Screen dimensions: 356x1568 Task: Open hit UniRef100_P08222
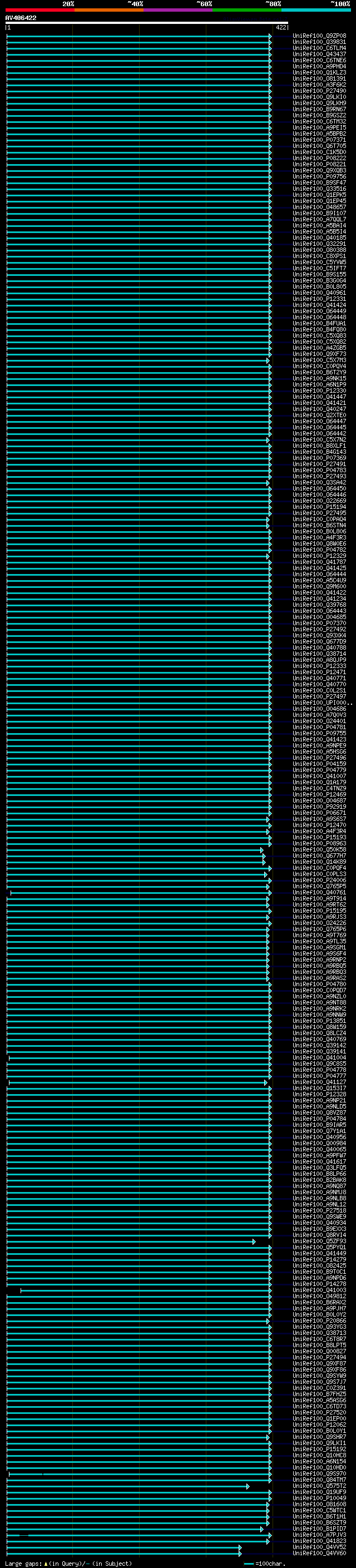[319, 159]
